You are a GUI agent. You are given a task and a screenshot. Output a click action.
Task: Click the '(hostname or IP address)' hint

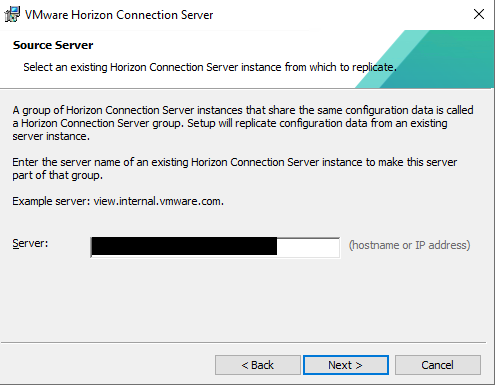tap(409, 245)
